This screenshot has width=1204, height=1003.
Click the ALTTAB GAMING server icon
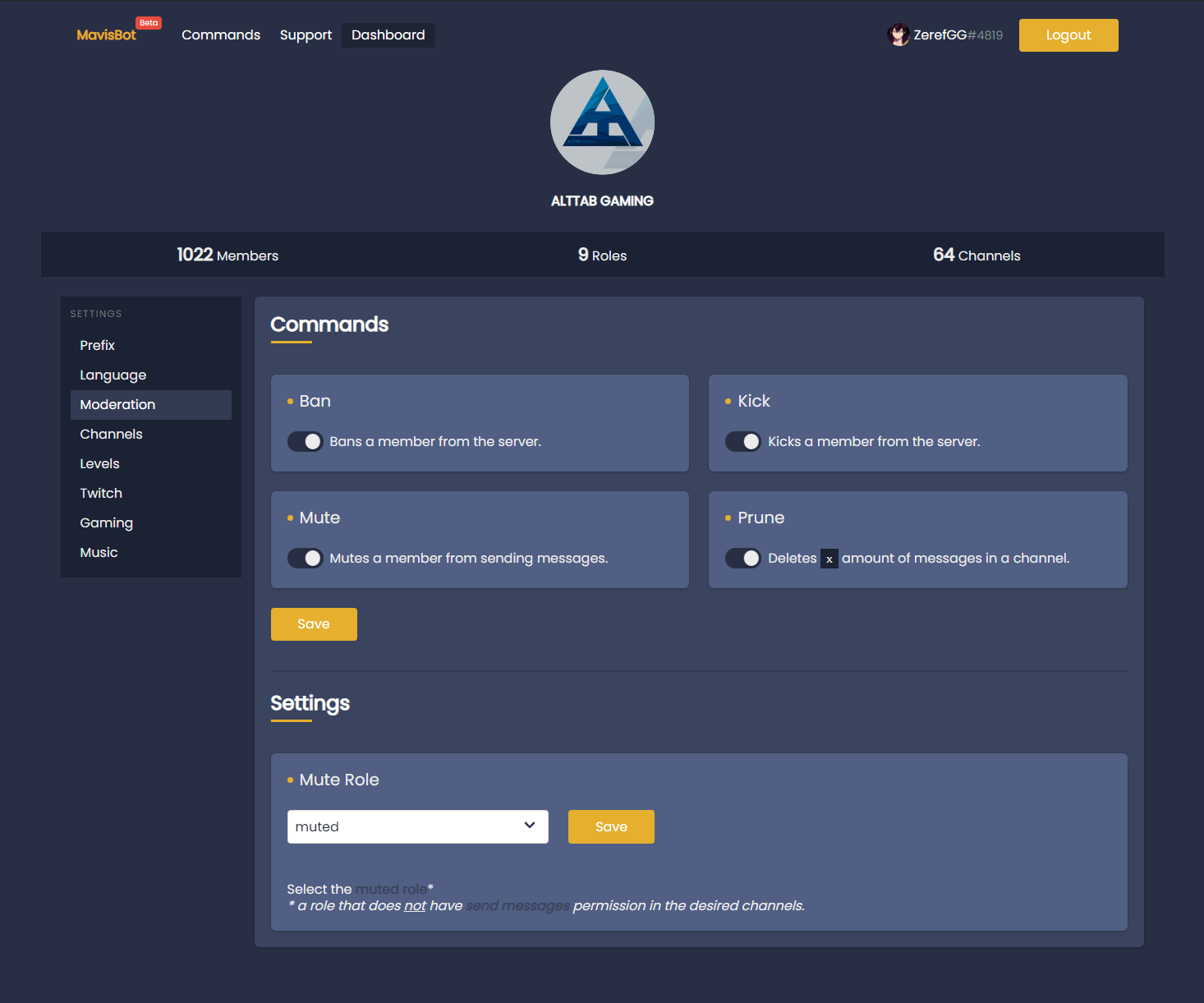coord(602,122)
